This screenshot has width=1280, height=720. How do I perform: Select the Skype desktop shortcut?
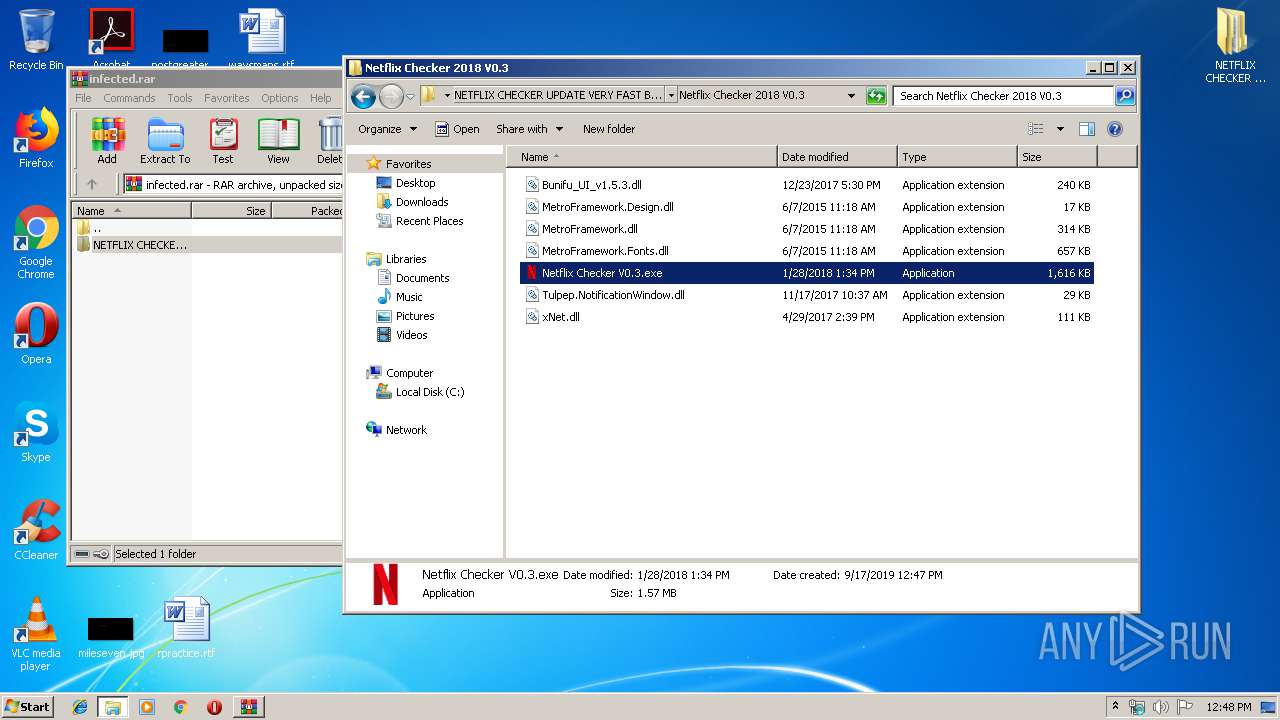[36, 432]
